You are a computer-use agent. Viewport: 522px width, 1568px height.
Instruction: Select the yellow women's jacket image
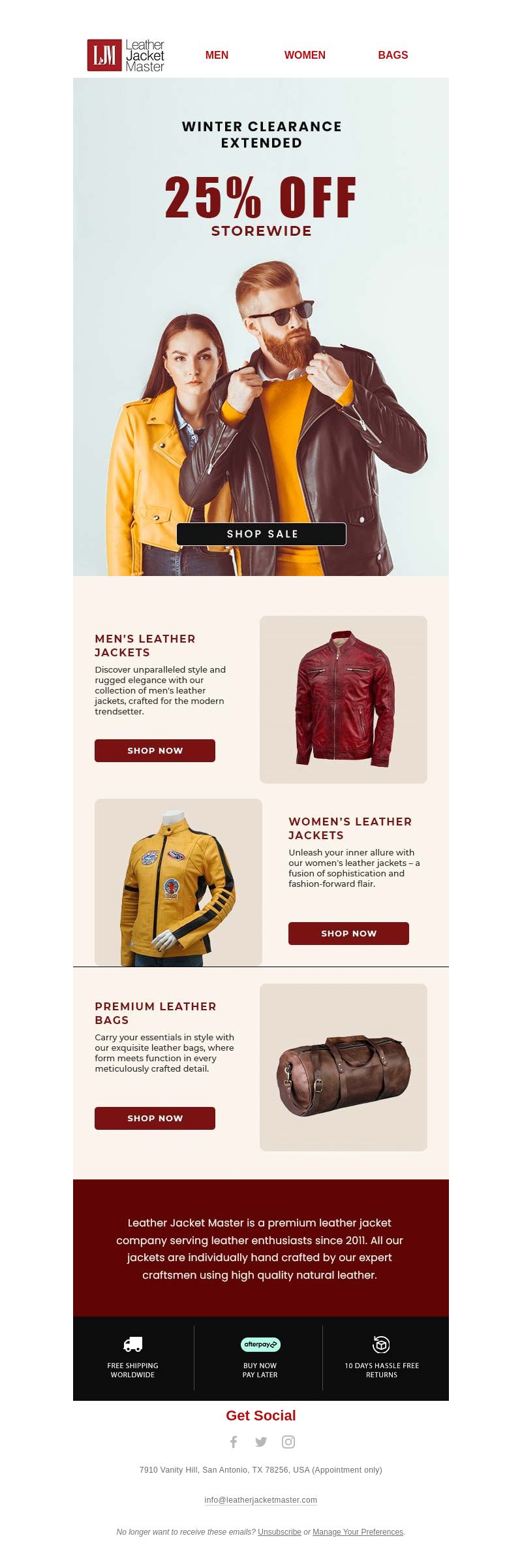tap(178, 882)
